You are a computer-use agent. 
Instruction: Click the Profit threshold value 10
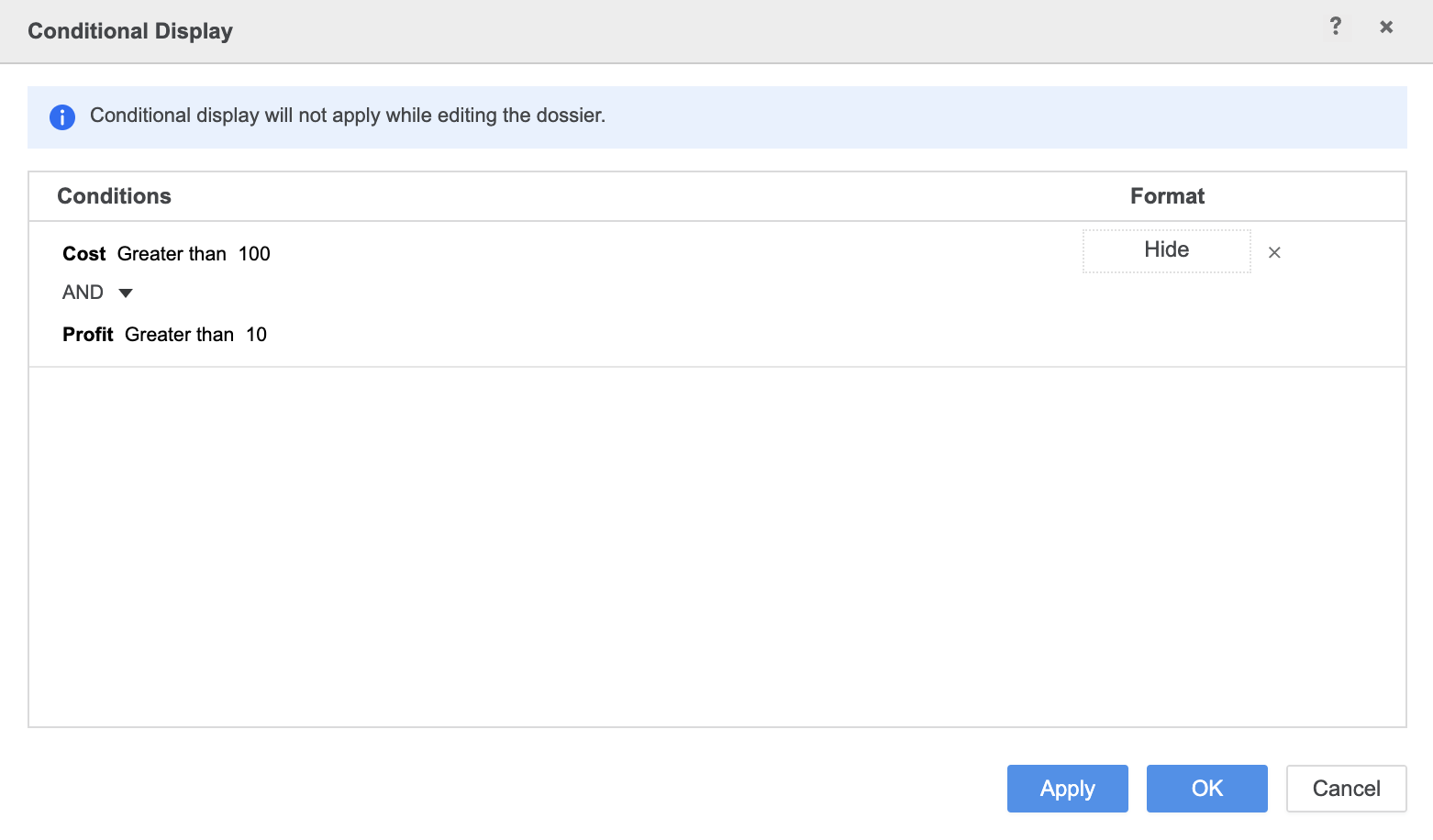pos(256,335)
